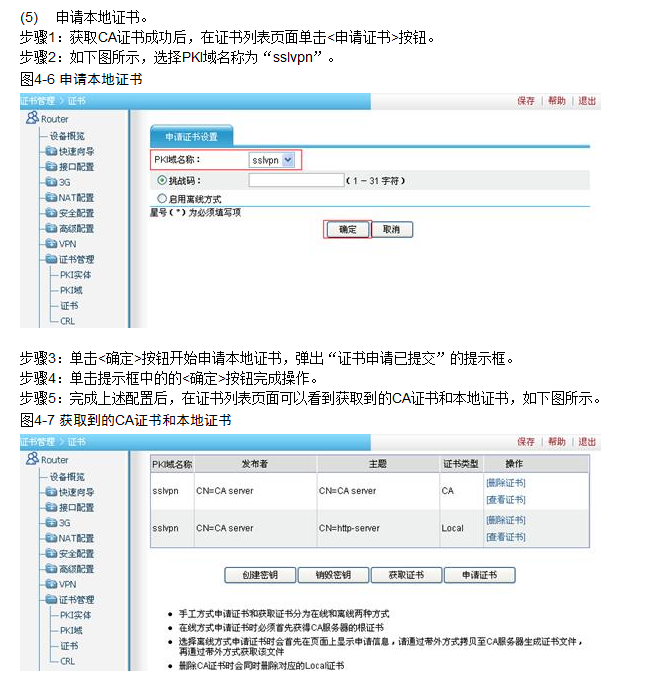Viewport: 662px width, 684px height.
Task: Click 接口配置 folder icon in lower tree
Action: point(51,507)
